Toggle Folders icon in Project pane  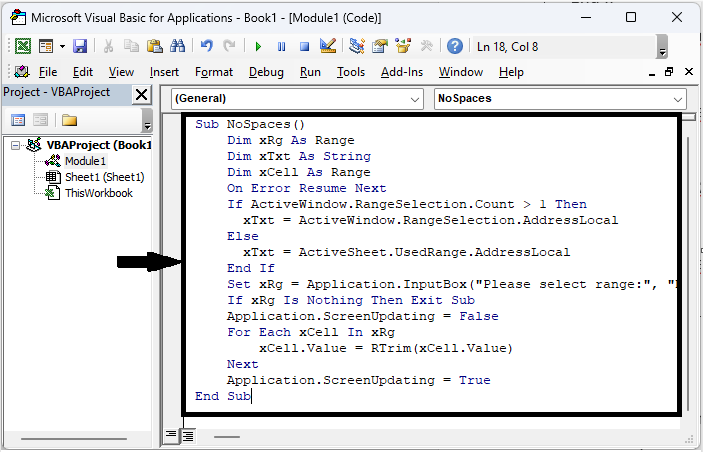[69, 120]
